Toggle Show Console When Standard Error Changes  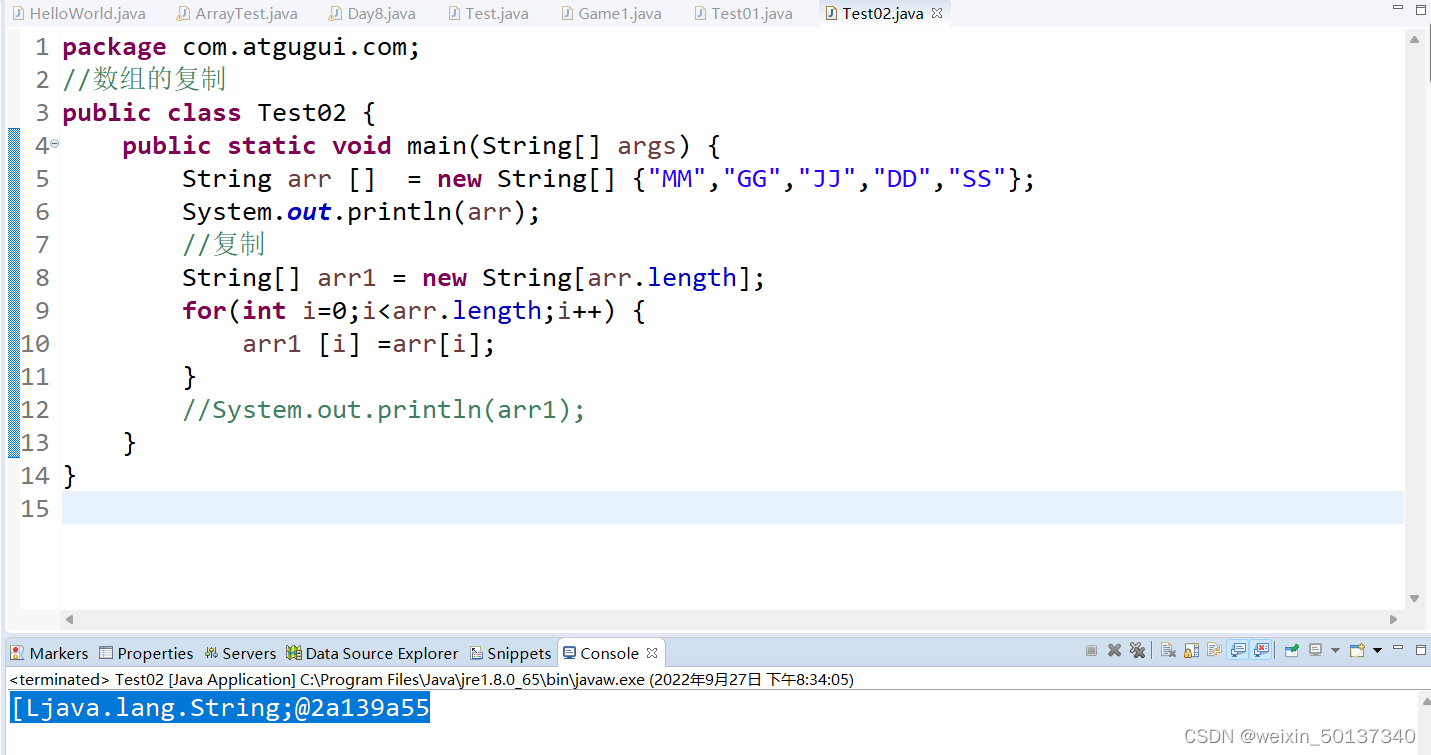click(x=1259, y=650)
